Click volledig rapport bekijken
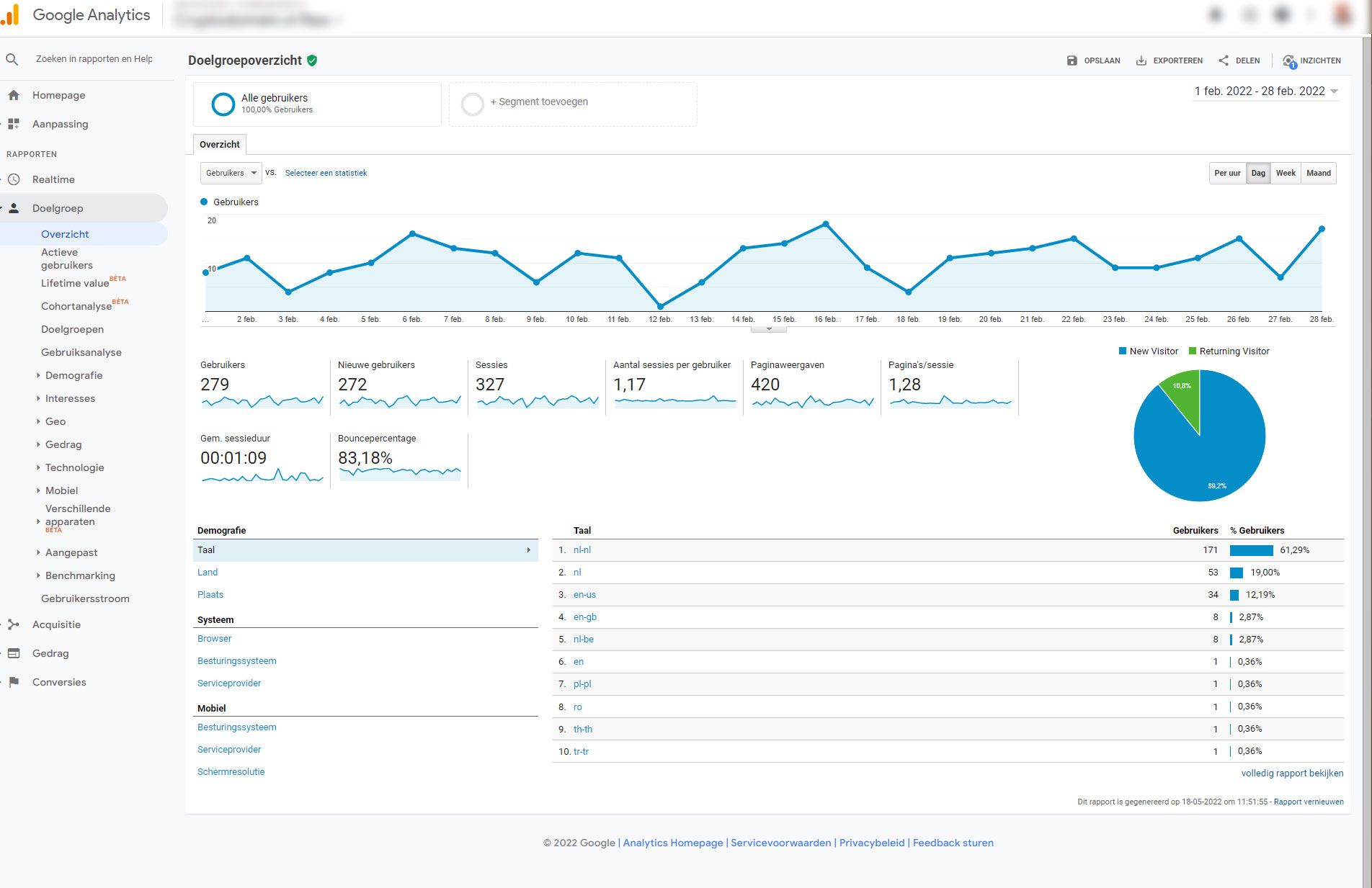The width and height of the screenshot is (1372, 888). 1292,773
